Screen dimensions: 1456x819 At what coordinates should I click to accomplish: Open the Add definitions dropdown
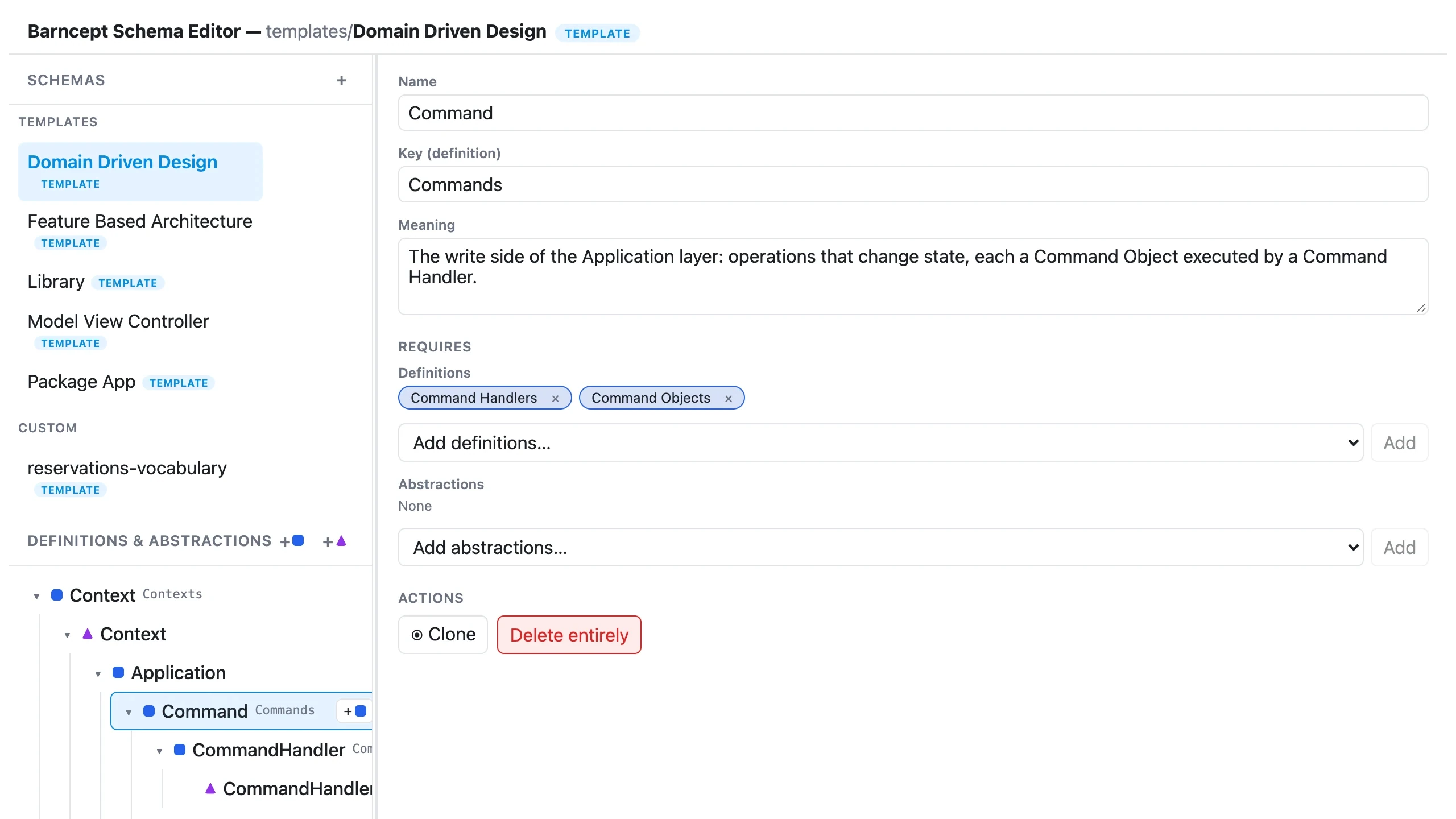[880, 442]
